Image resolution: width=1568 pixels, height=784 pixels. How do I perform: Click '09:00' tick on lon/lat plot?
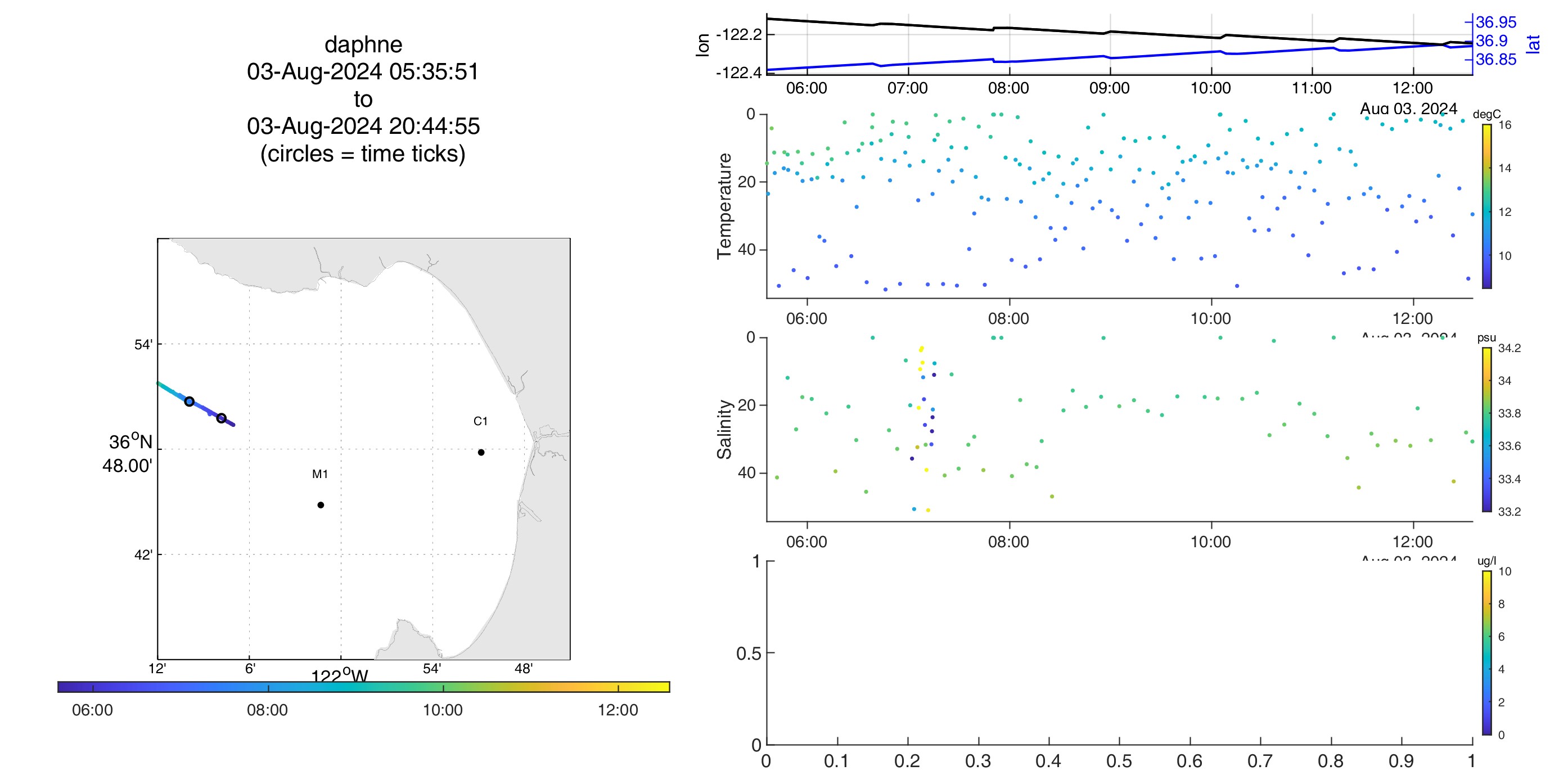tap(1109, 88)
